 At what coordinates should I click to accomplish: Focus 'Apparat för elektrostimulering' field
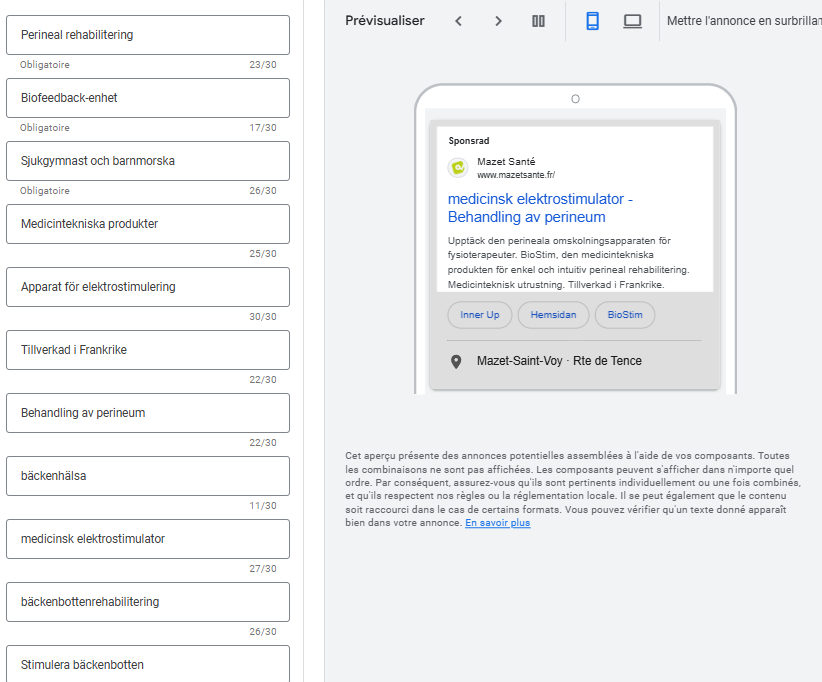click(x=148, y=287)
